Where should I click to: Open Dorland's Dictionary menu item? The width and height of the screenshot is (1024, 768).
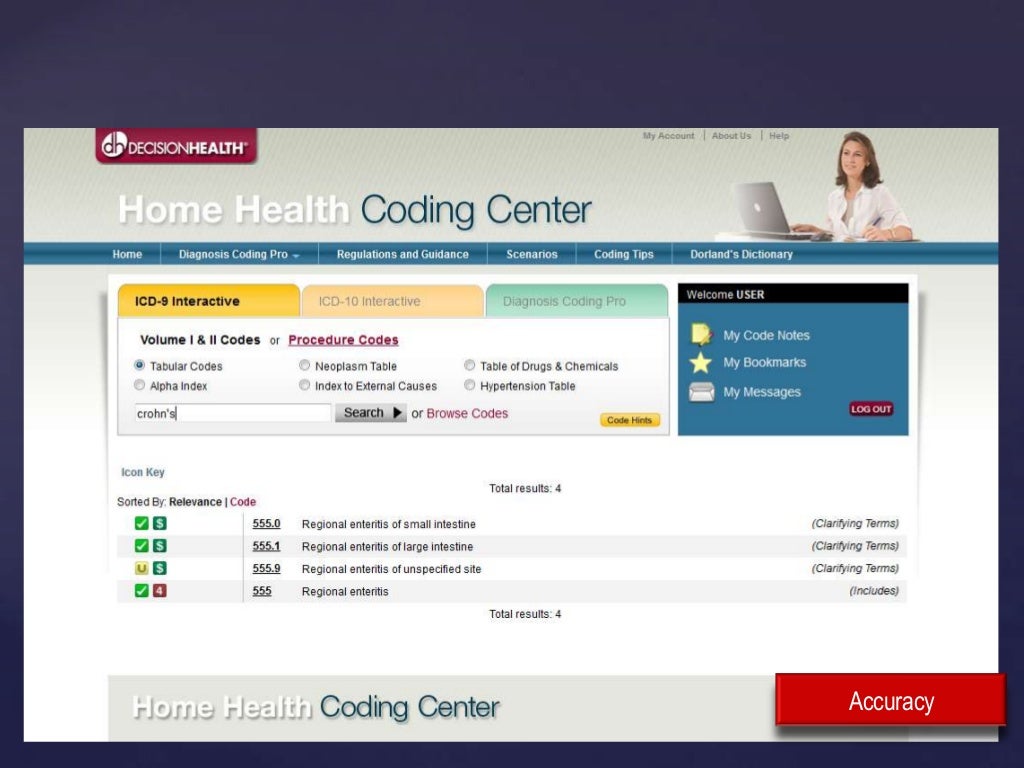[x=741, y=254]
